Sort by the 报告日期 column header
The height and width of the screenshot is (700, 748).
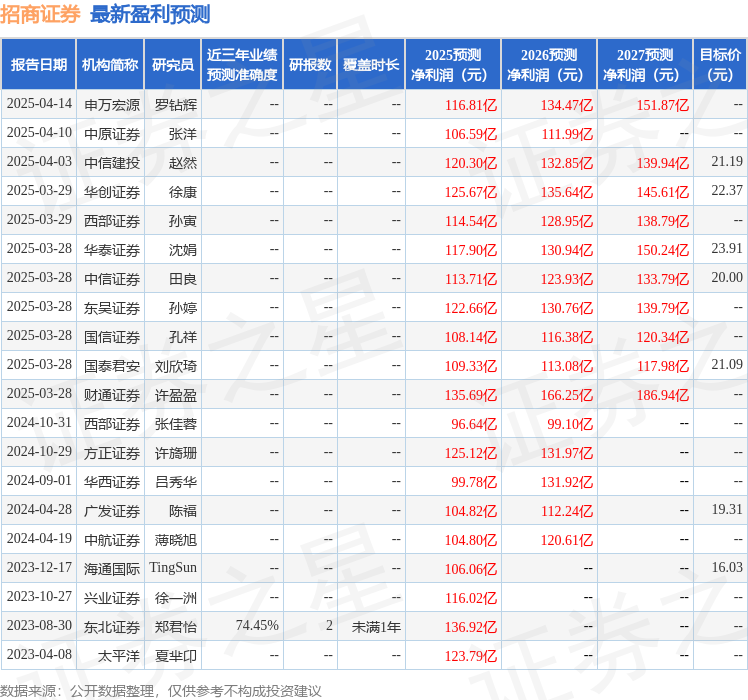tap(39, 65)
